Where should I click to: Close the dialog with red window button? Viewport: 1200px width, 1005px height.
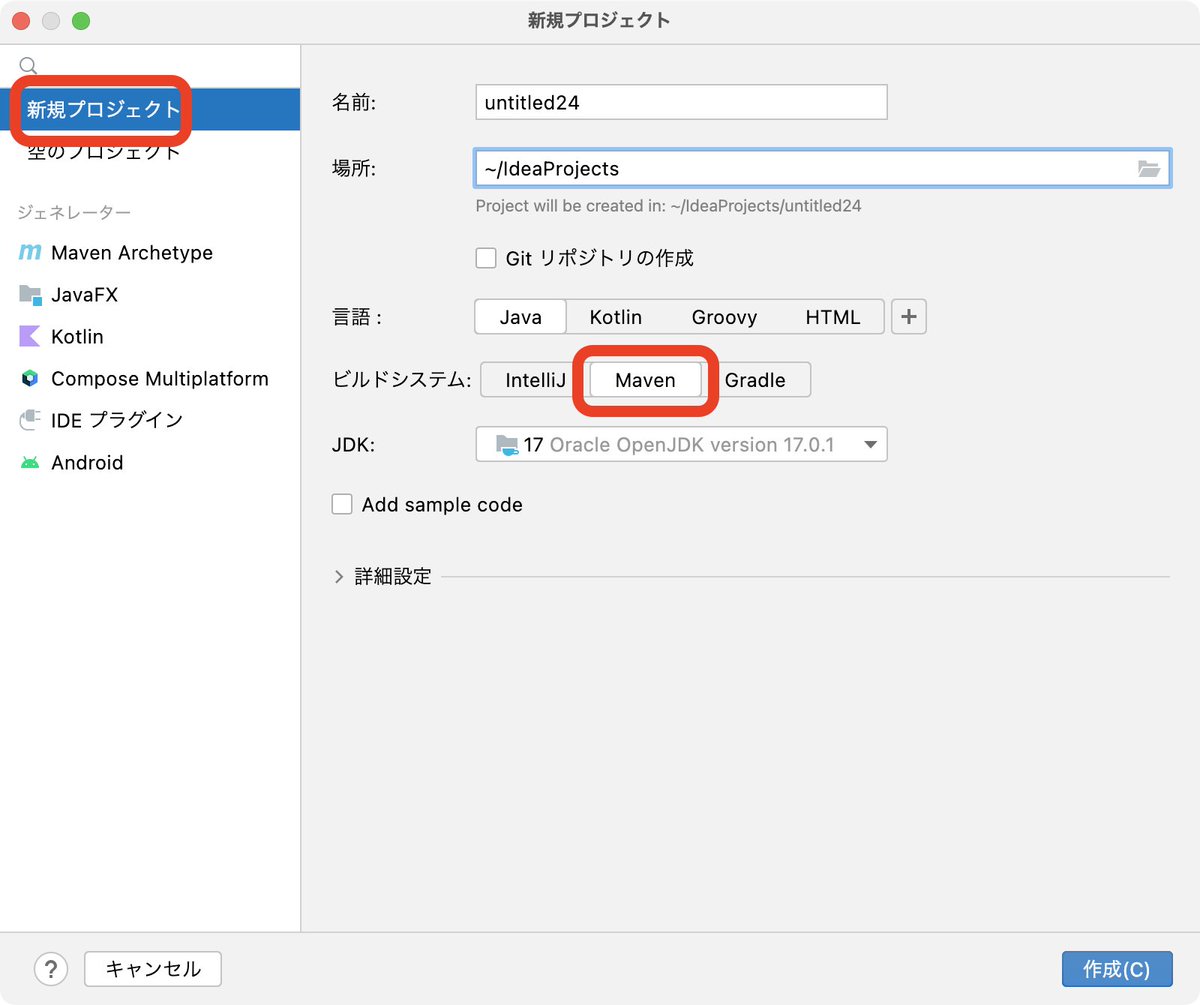[21, 21]
